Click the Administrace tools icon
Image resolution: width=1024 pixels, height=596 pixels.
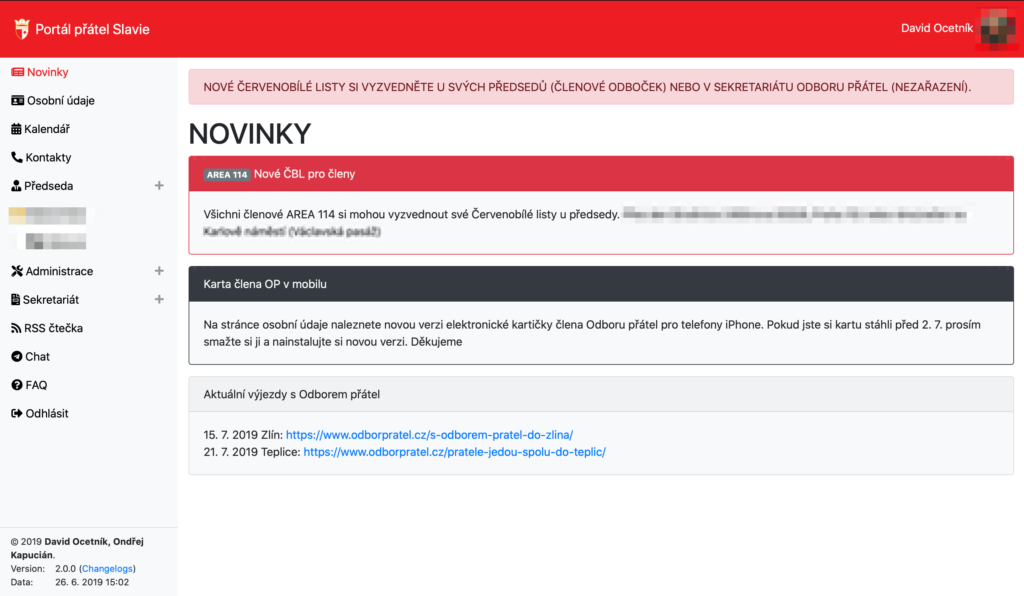point(17,271)
